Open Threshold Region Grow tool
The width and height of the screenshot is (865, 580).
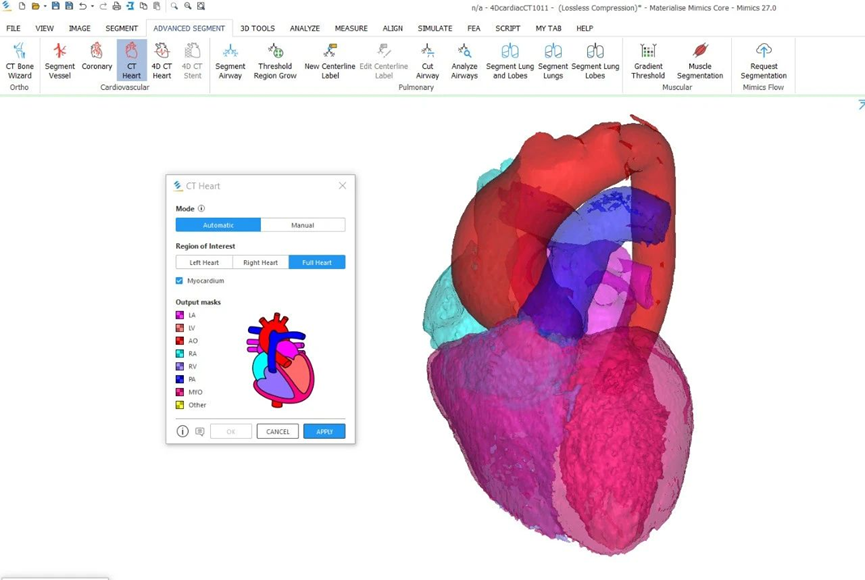click(x=275, y=61)
